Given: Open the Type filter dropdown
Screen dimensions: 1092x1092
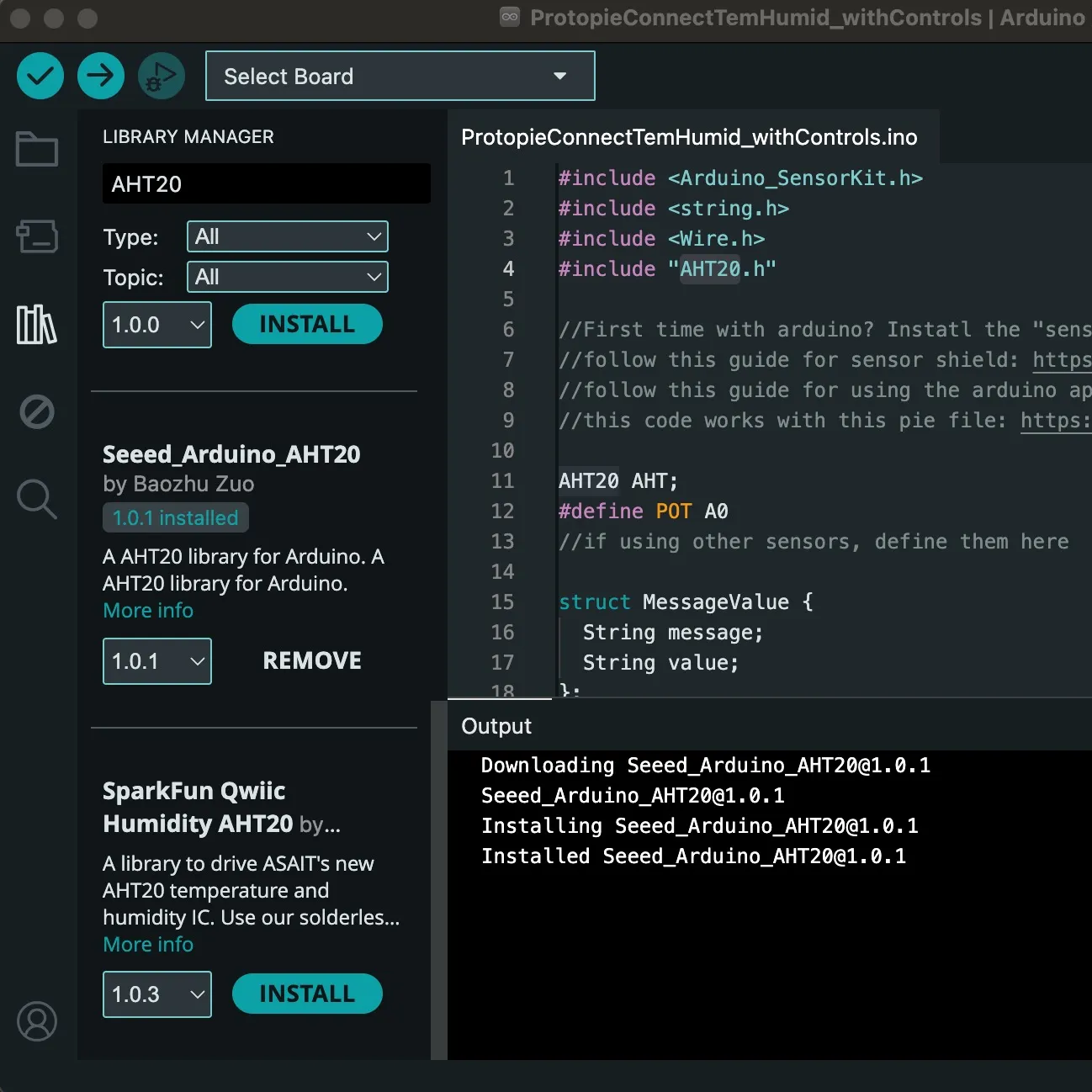Looking at the screenshot, I should pyautogui.click(x=287, y=236).
